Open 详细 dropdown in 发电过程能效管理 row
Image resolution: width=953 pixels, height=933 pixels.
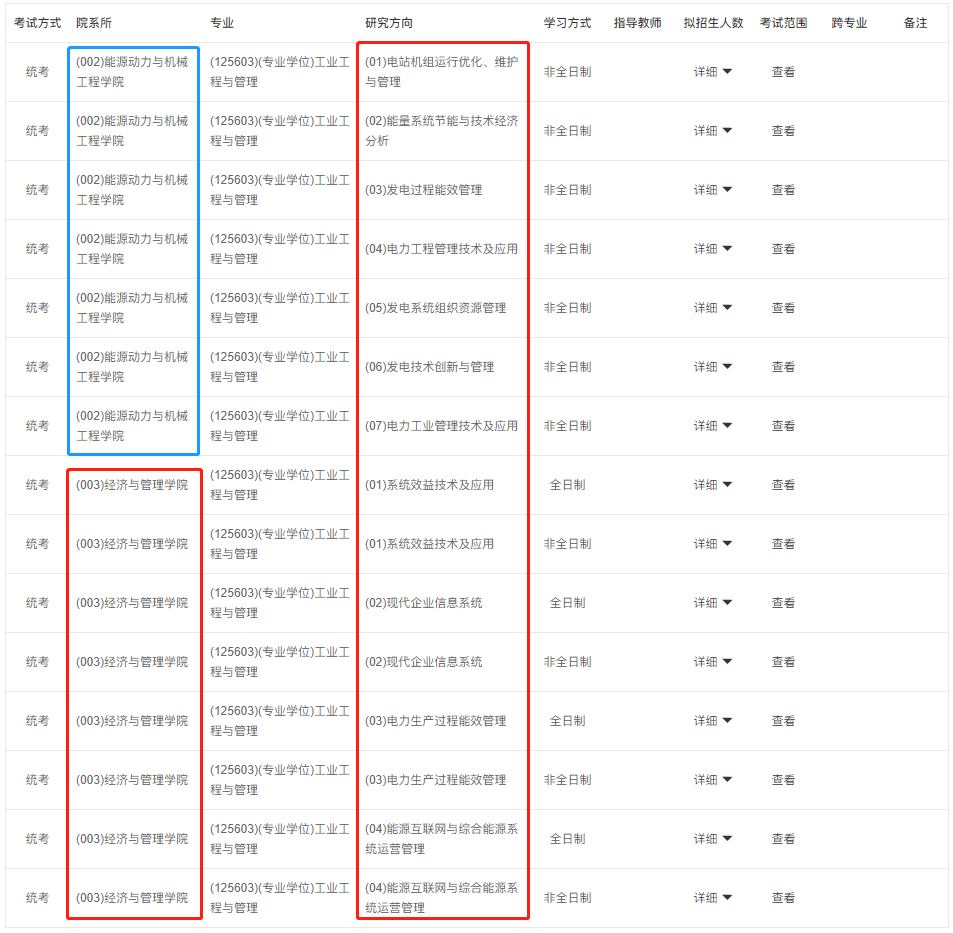click(713, 190)
